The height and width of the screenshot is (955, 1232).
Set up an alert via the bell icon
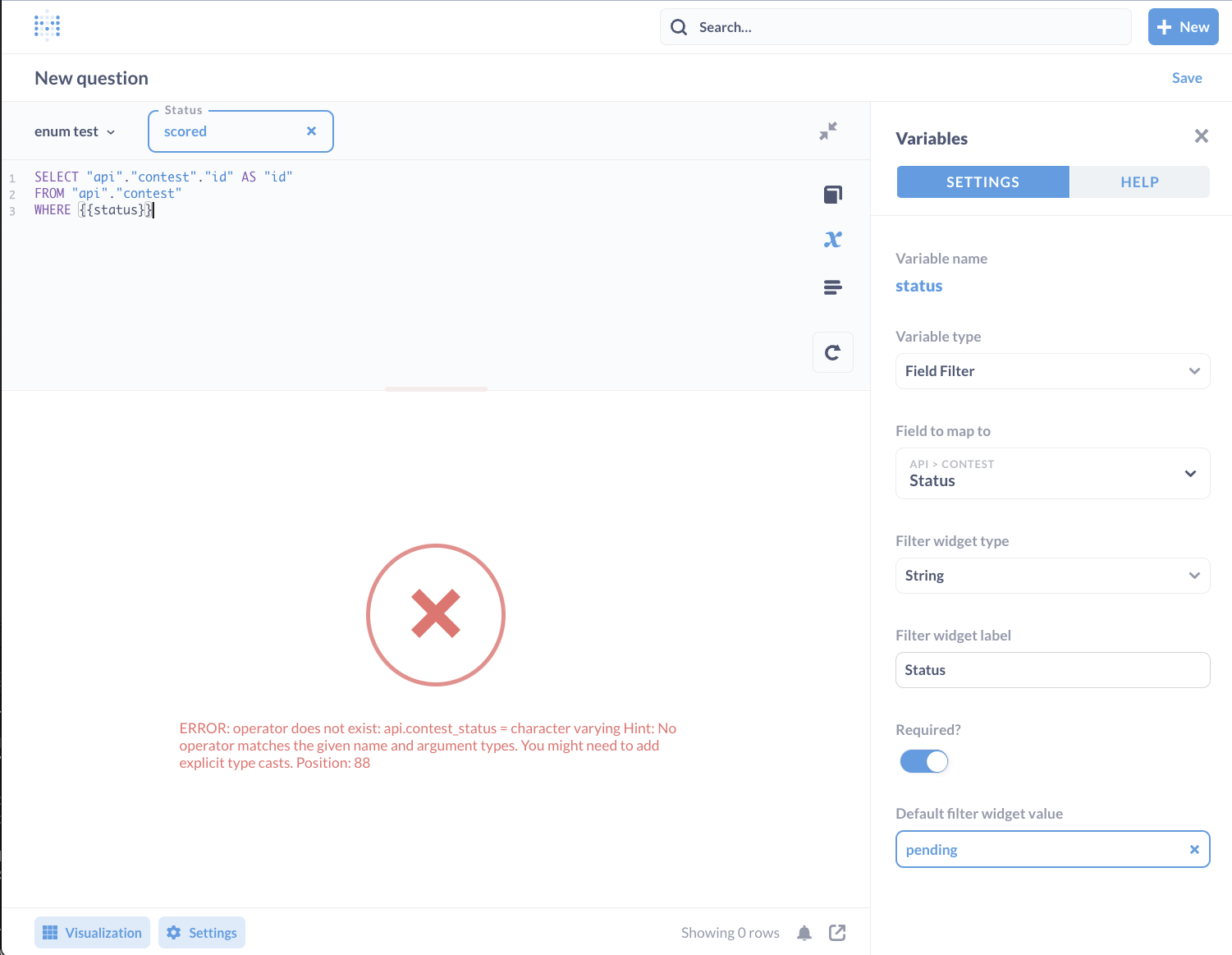[x=804, y=932]
